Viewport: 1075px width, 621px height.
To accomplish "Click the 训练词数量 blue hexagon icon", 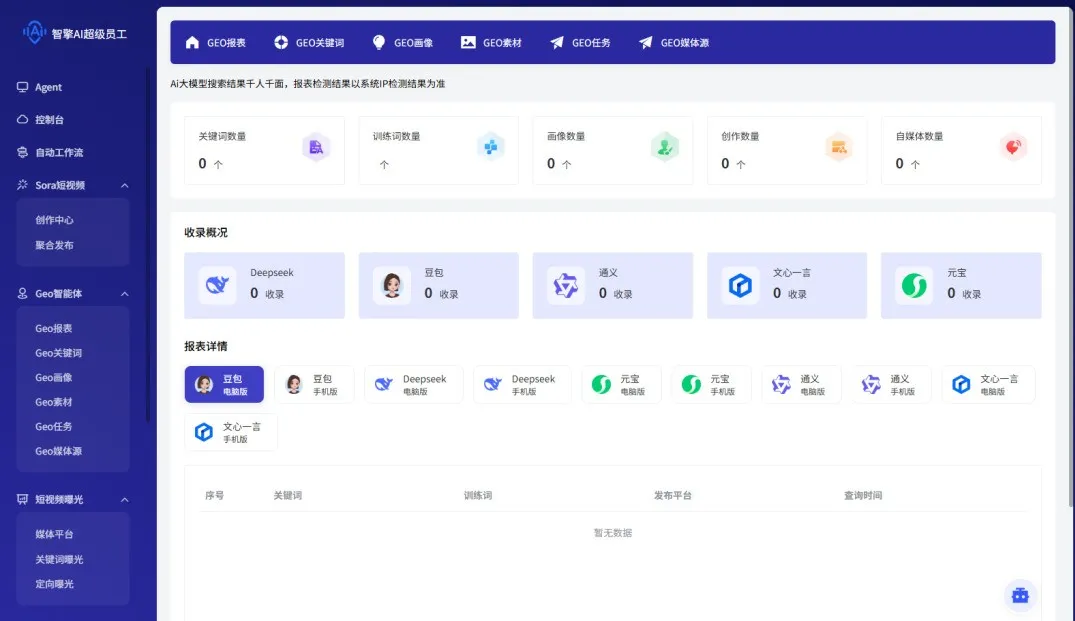I will pyautogui.click(x=490, y=148).
